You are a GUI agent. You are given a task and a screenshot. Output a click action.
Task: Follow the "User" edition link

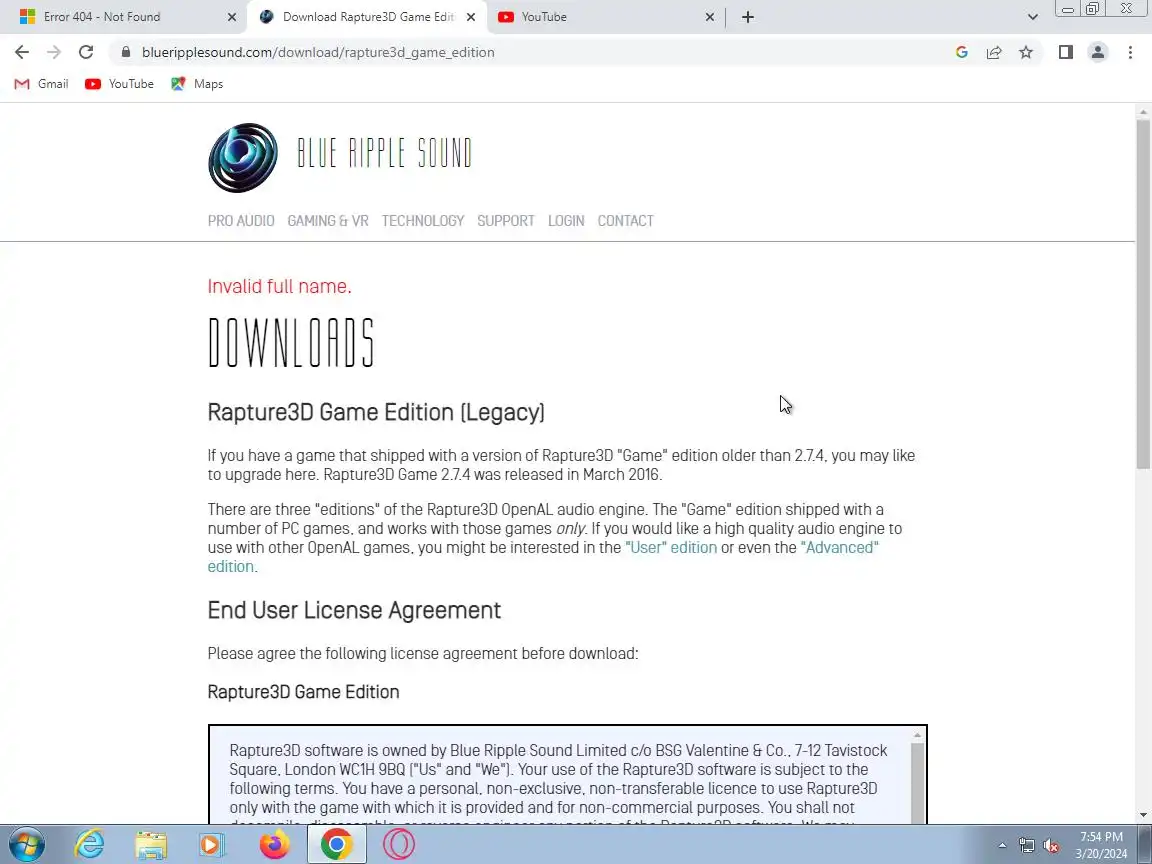671,548
